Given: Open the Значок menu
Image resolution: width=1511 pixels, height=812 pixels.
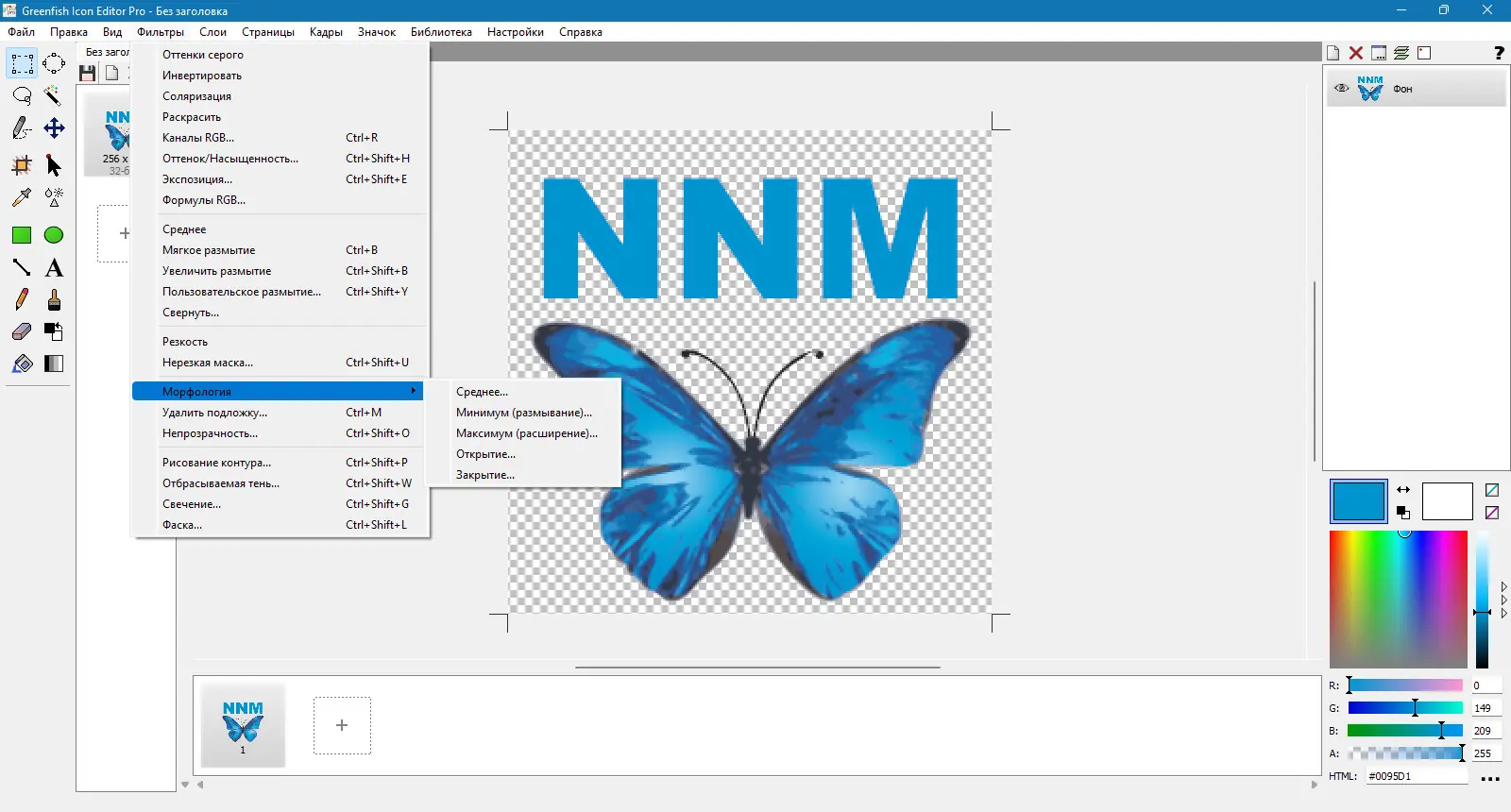Looking at the screenshot, I should coord(377,32).
